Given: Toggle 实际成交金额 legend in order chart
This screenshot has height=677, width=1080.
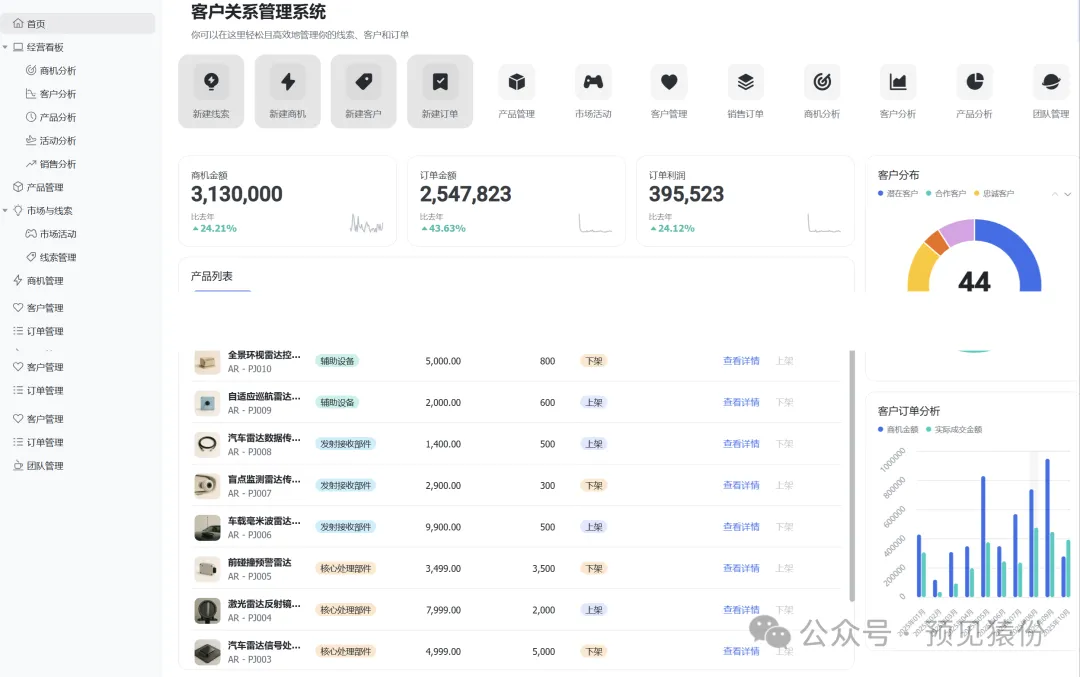Looking at the screenshot, I should (x=954, y=429).
